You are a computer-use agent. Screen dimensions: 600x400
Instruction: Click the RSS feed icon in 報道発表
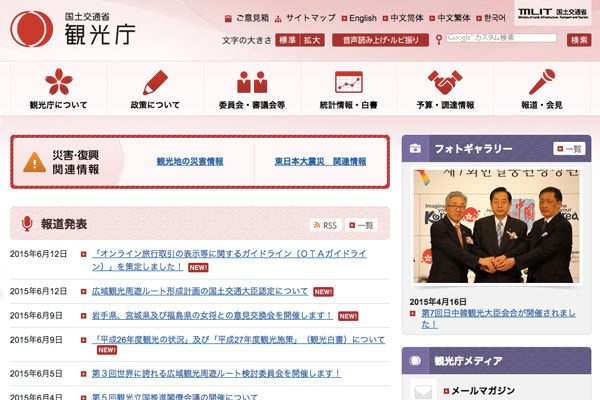tap(316, 225)
